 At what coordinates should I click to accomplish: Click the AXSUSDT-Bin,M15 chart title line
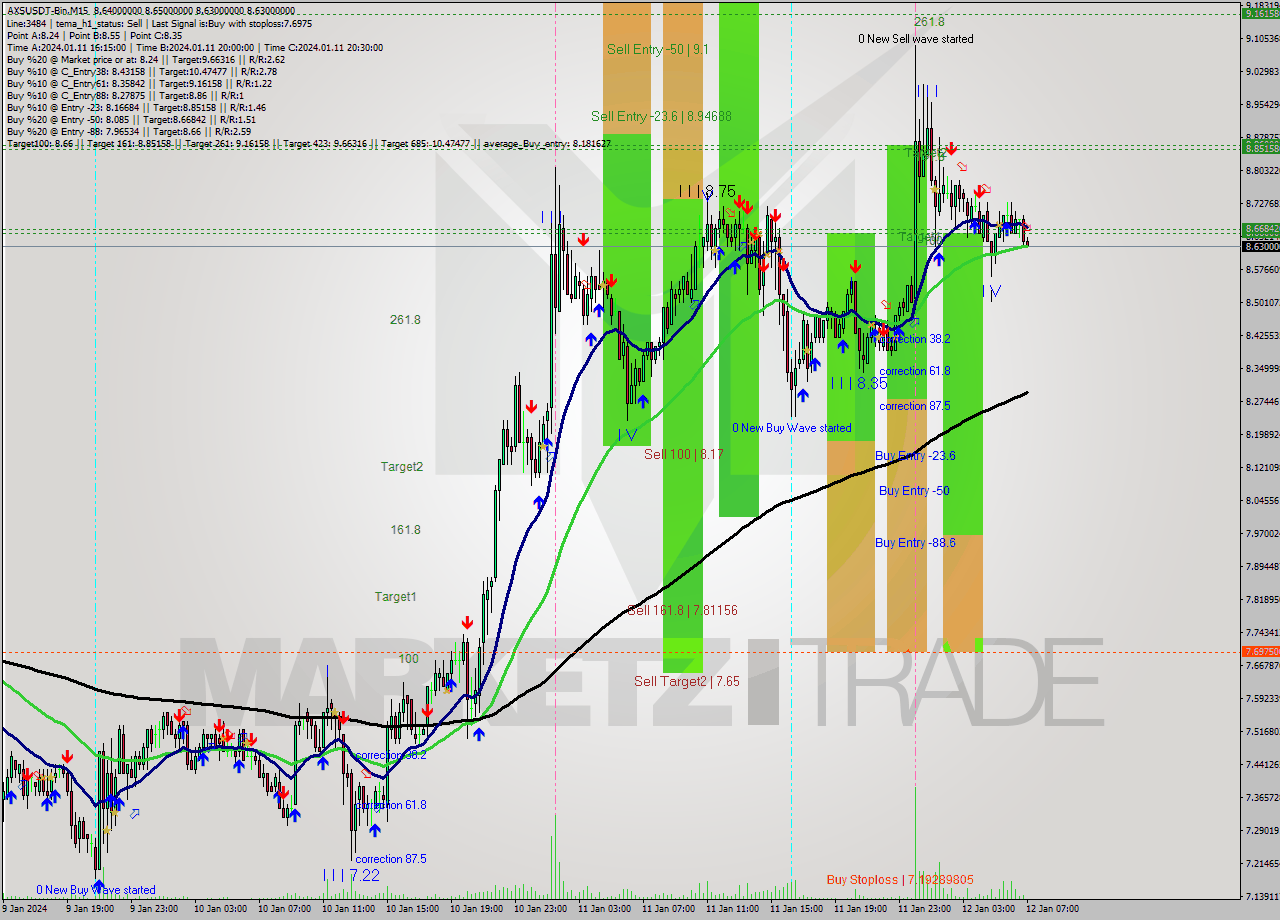pyautogui.click(x=150, y=10)
